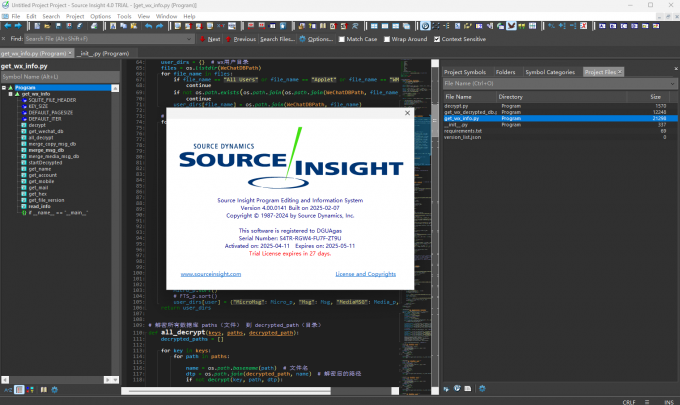680x405 pixels.
Task: Click the red up arrow Previous icon
Action: point(229,39)
